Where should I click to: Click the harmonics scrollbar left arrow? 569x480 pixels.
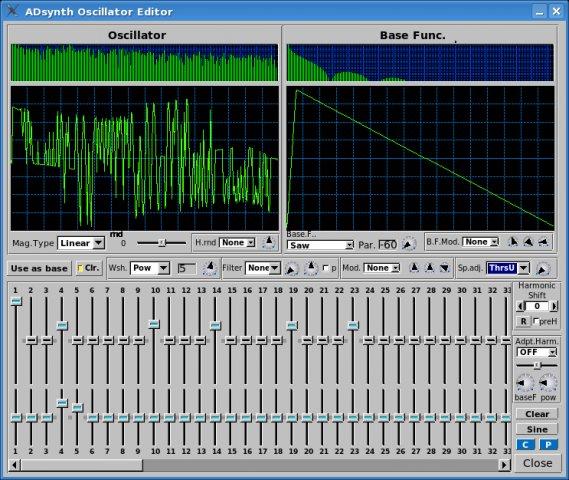point(15,465)
